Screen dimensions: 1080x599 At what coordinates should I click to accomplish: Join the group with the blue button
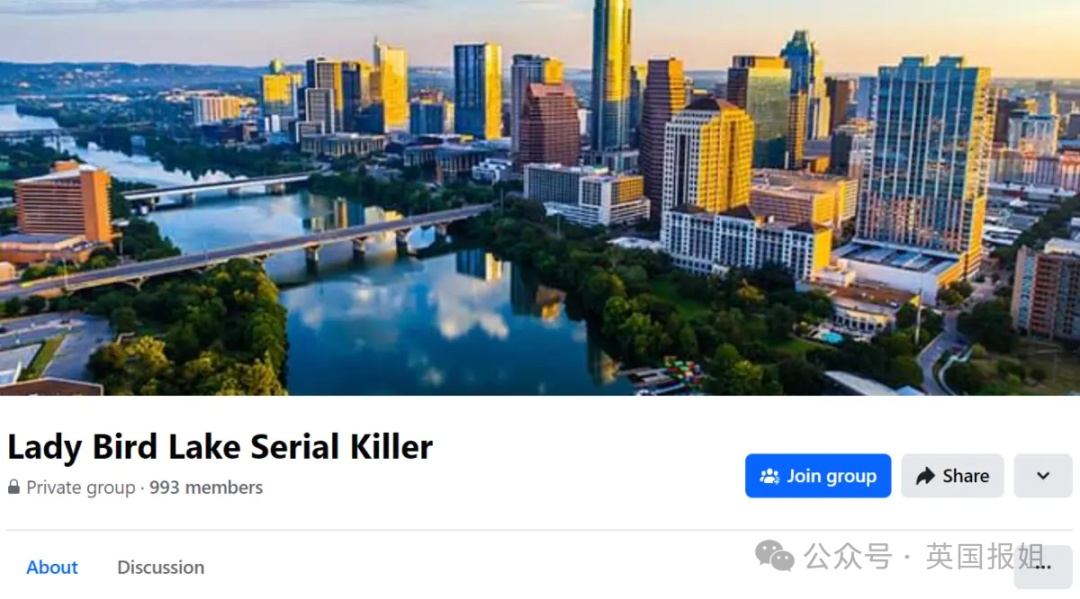(x=818, y=476)
